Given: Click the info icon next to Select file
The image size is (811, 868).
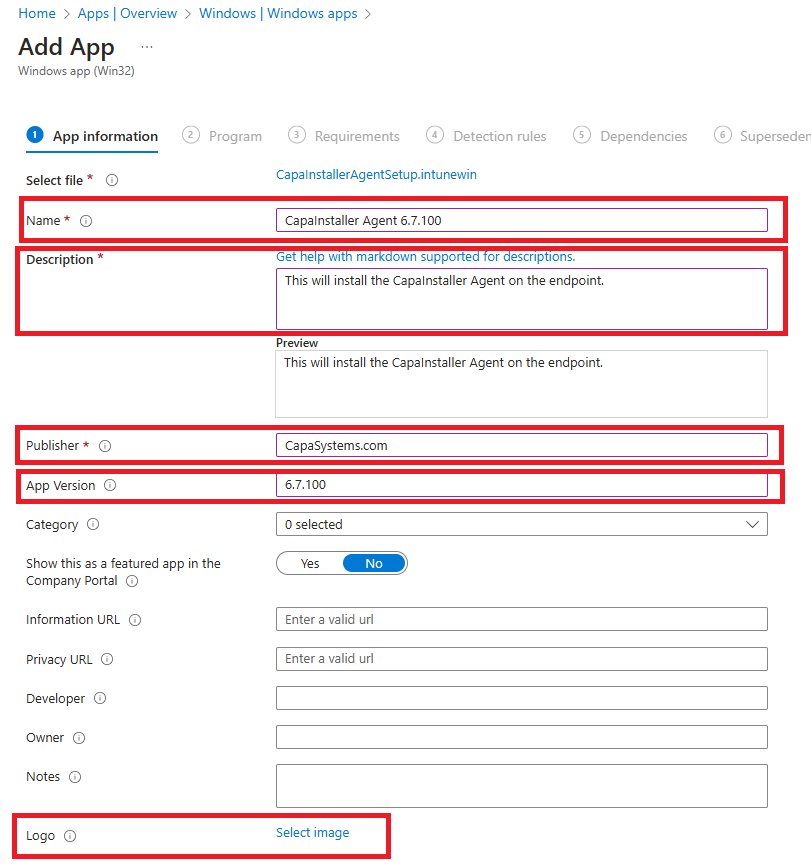Looking at the screenshot, I should [112, 180].
